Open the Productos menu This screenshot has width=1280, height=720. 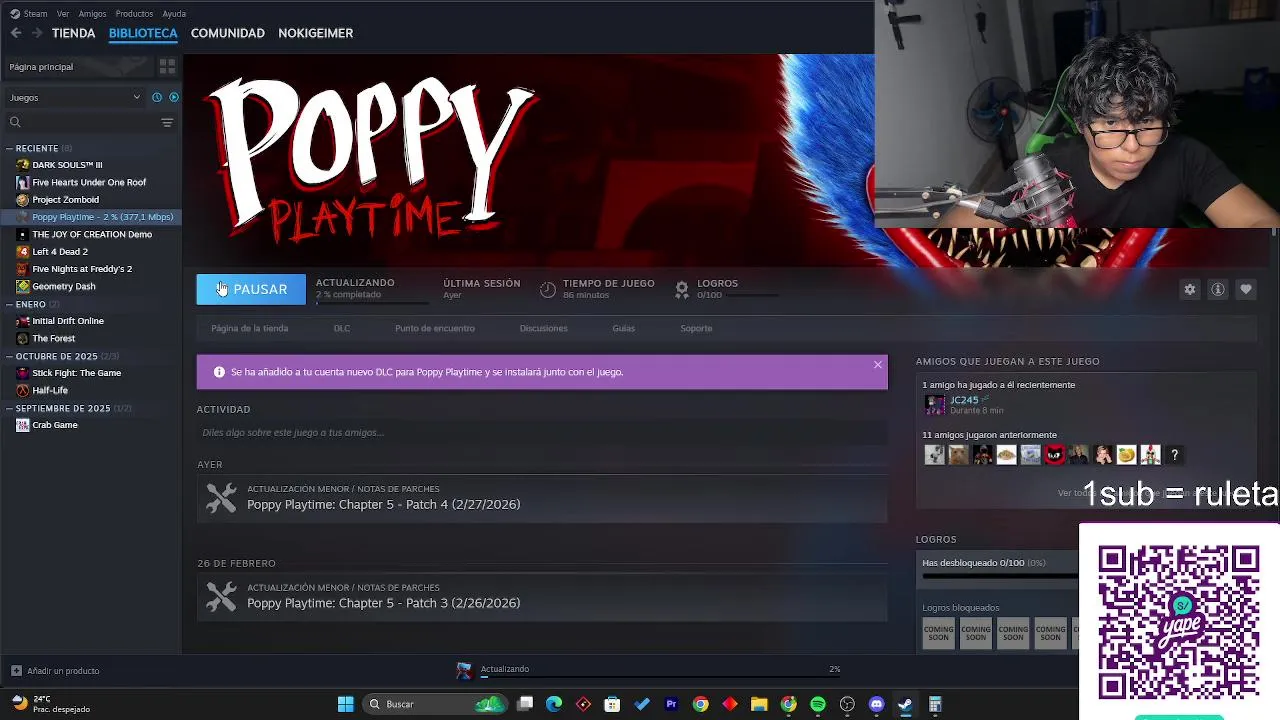(134, 14)
